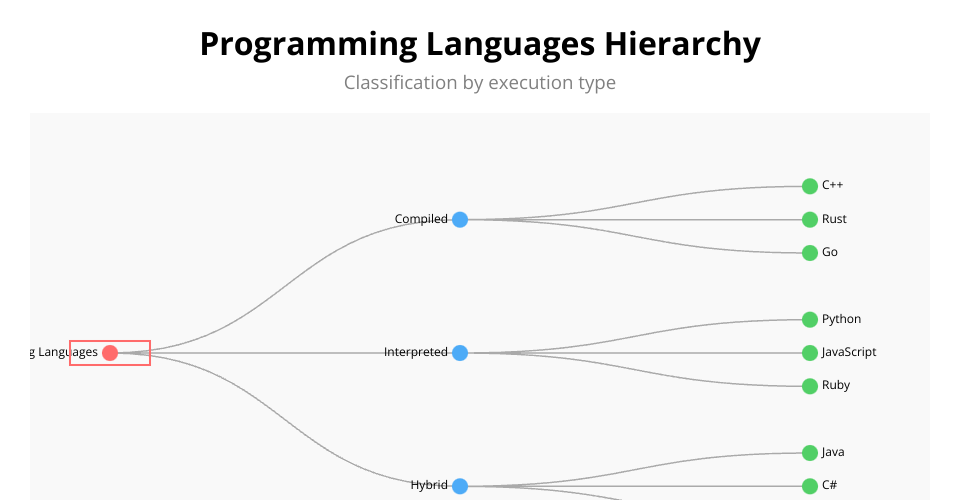Click the Programming Languages Hierarchy title
Viewport: 960px width, 500px height.
click(480, 45)
